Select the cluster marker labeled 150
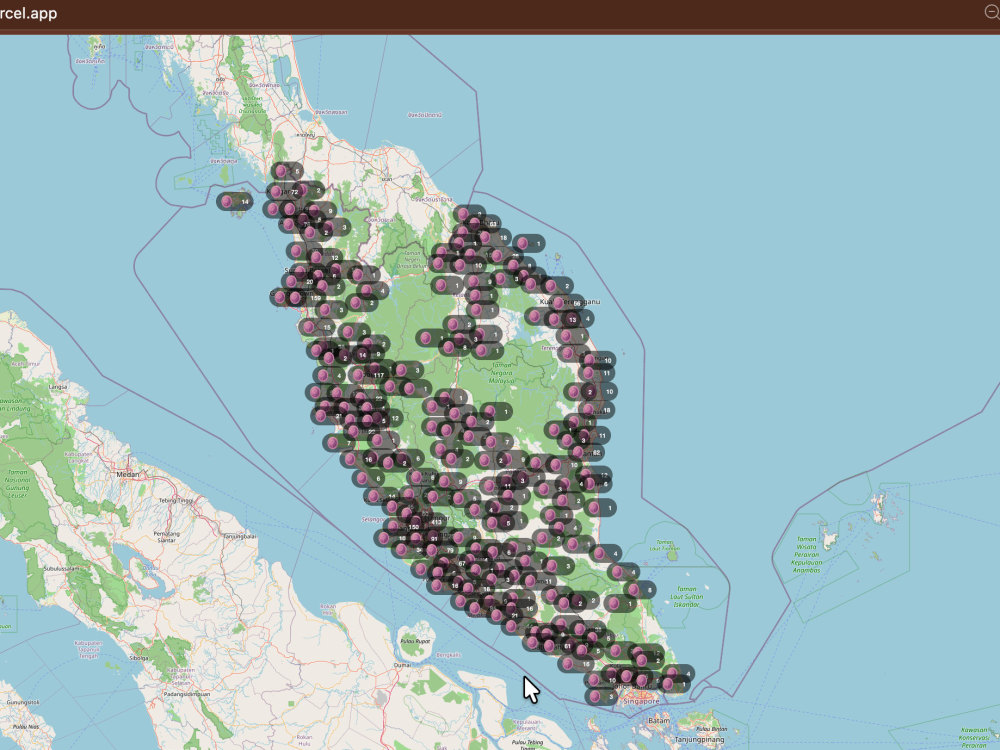The image size is (1000, 750). point(406,527)
